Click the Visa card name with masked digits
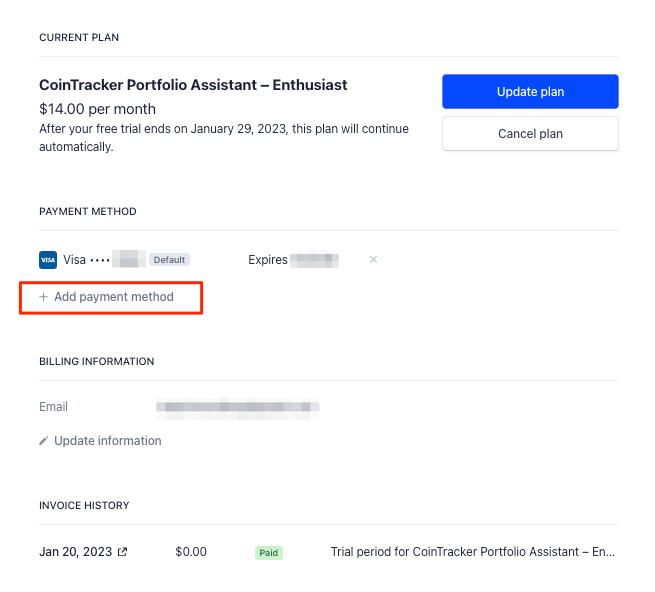The width and height of the screenshot is (655, 592). coord(104,259)
